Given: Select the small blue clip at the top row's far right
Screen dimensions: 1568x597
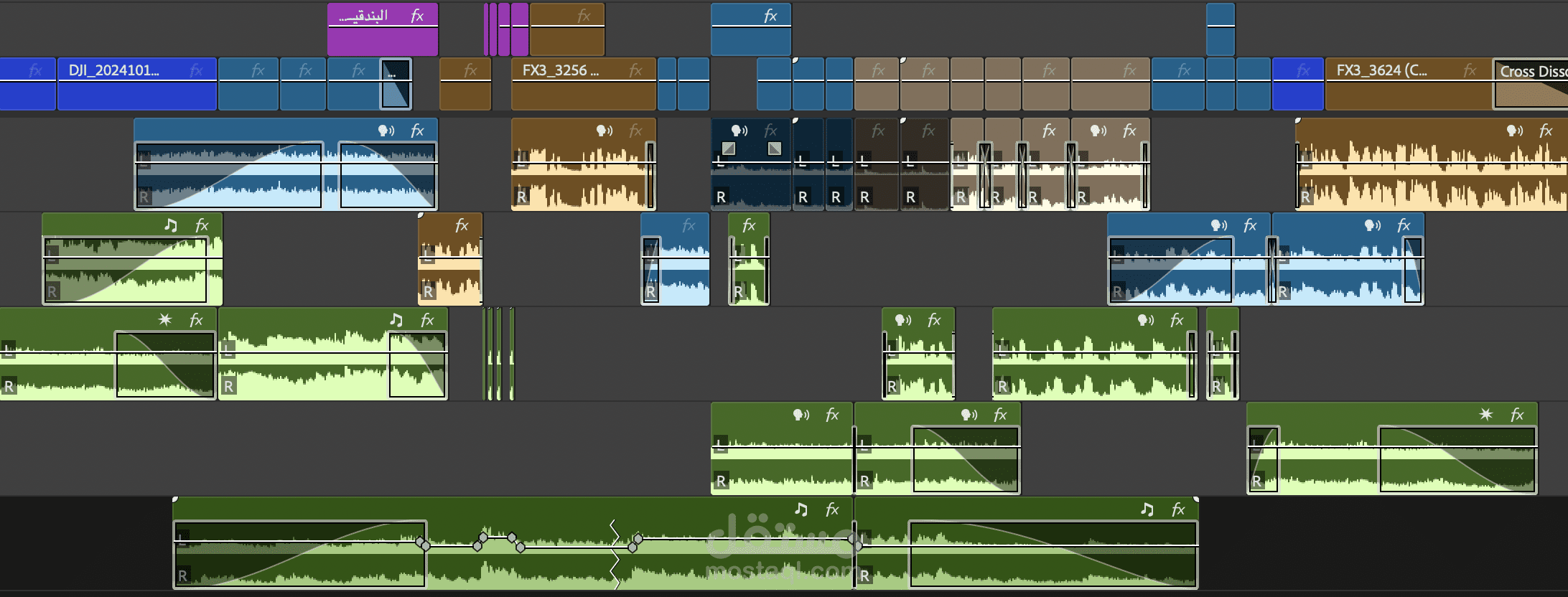Looking at the screenshot, I should pos(1221,29).
